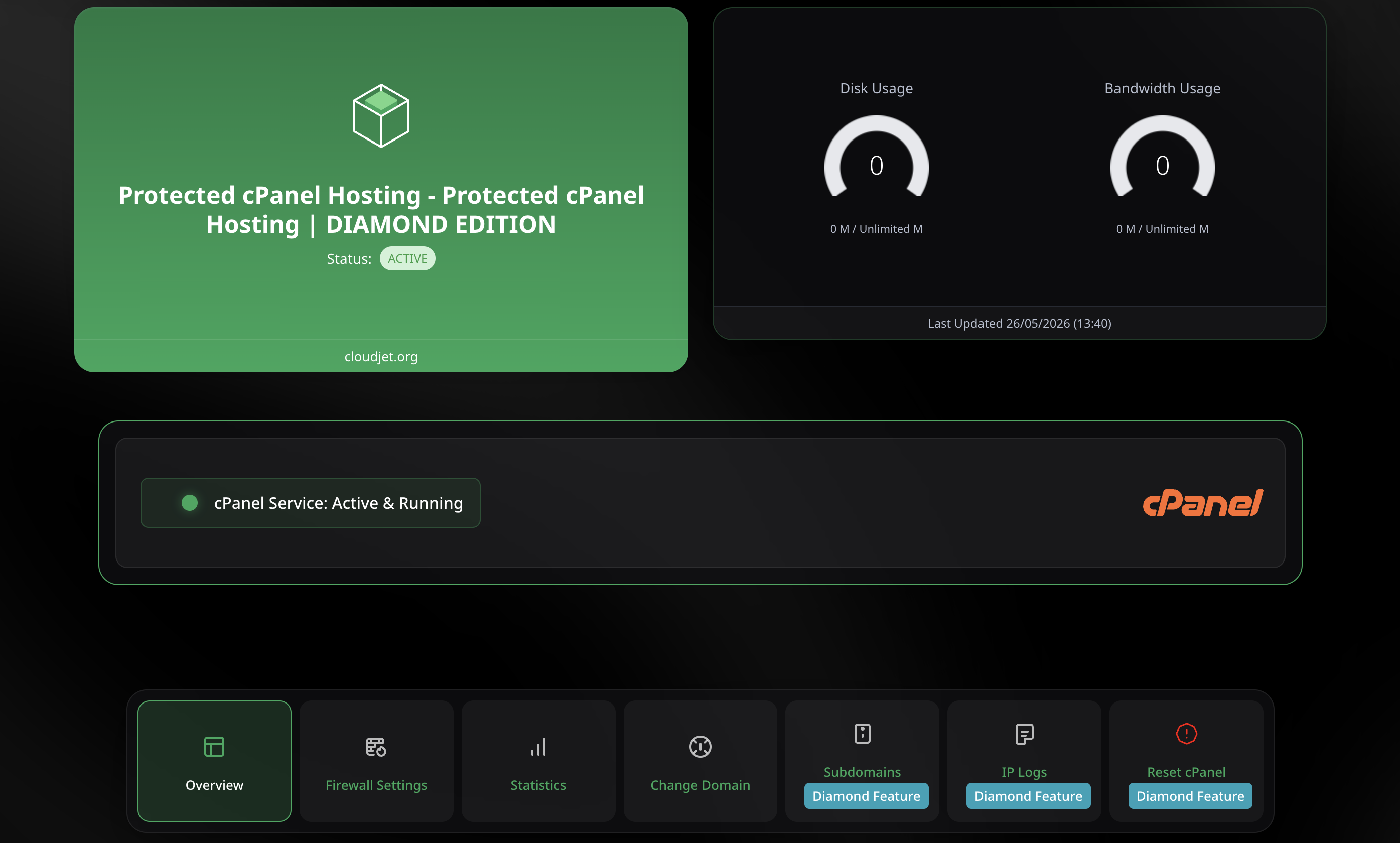Click the Overview layout icon
This screenshot has width=1400, height=843.
pyautogui.click(x=214, y=747)
